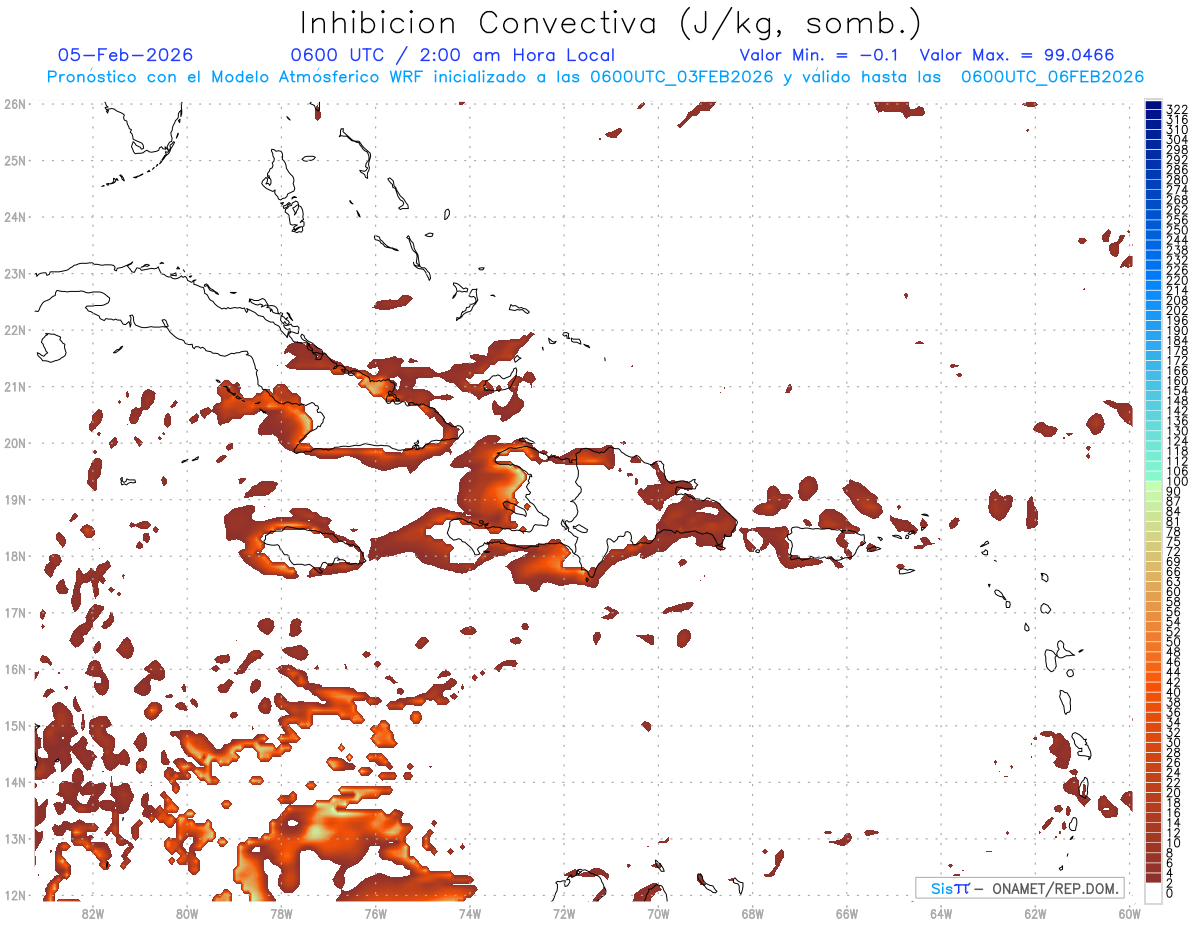Pick the darkest blue swatch atop the color scale
1200x927 pixels.
pos(1153,106)
